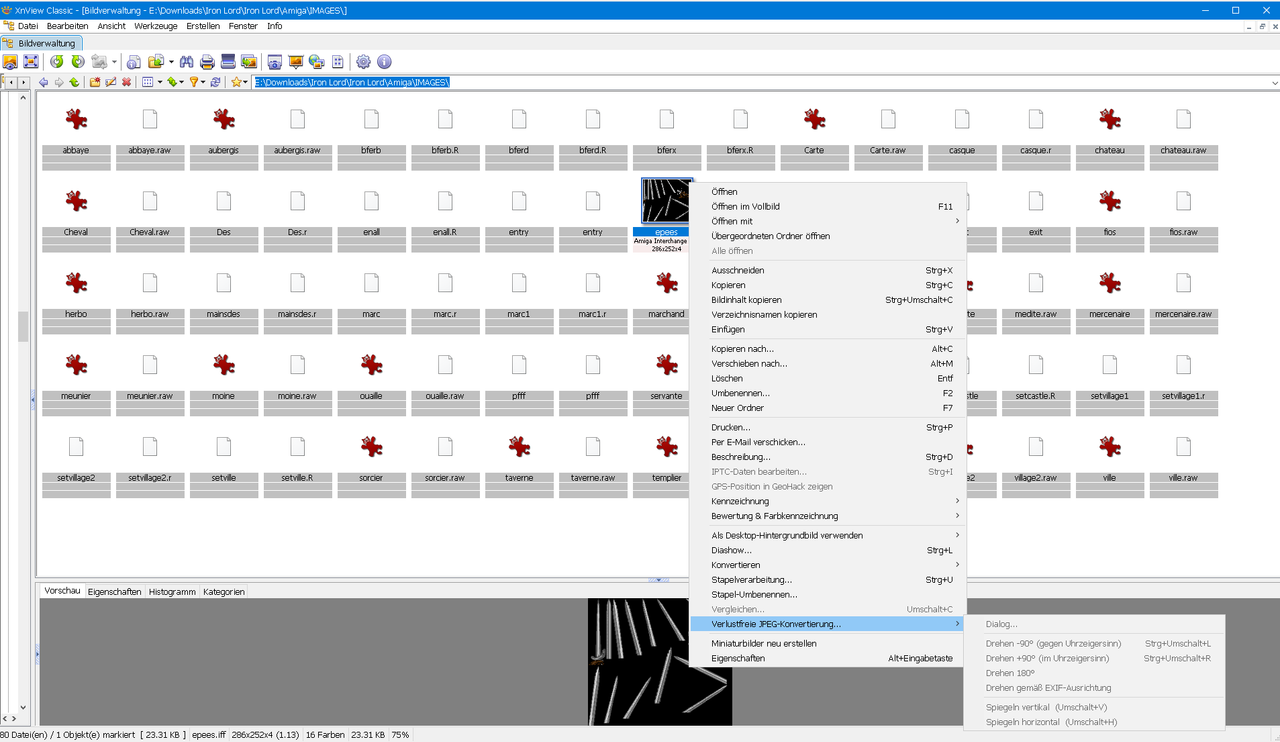Switch to Eigenschaften tab
This screenshot has width=1280, height=742.
pos(114,592)
